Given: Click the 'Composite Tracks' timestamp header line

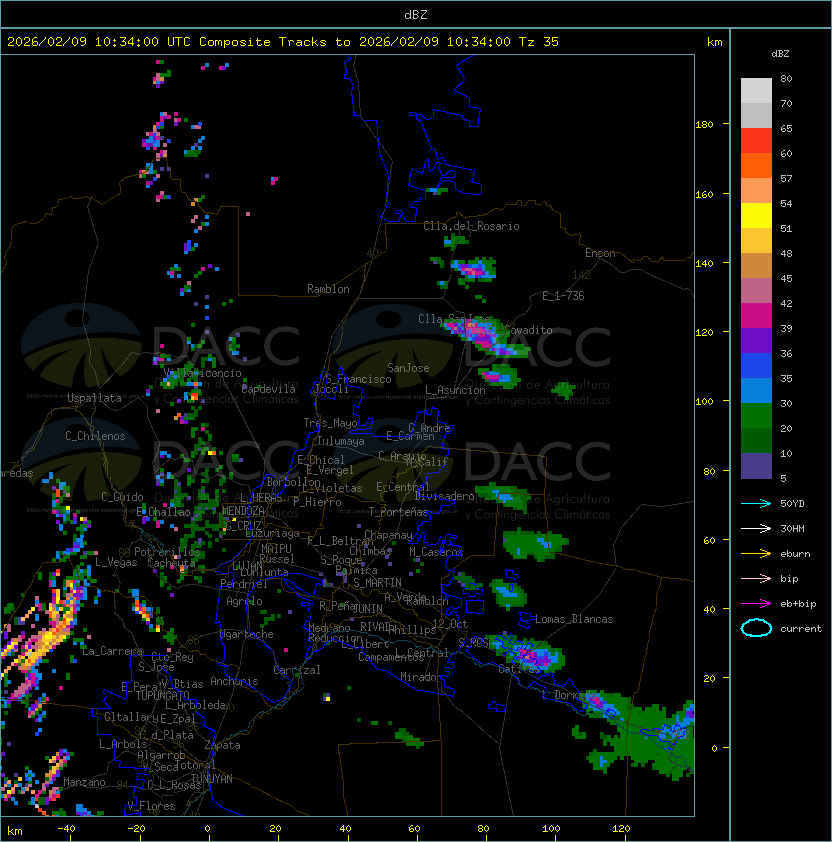Looking at the screenshot, I should [283, 41].
